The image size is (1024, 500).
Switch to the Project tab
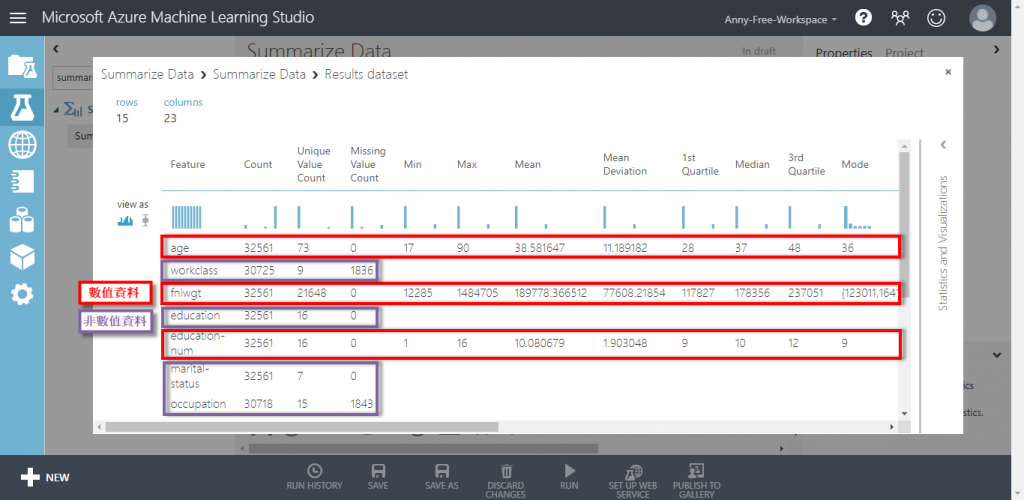904,53
